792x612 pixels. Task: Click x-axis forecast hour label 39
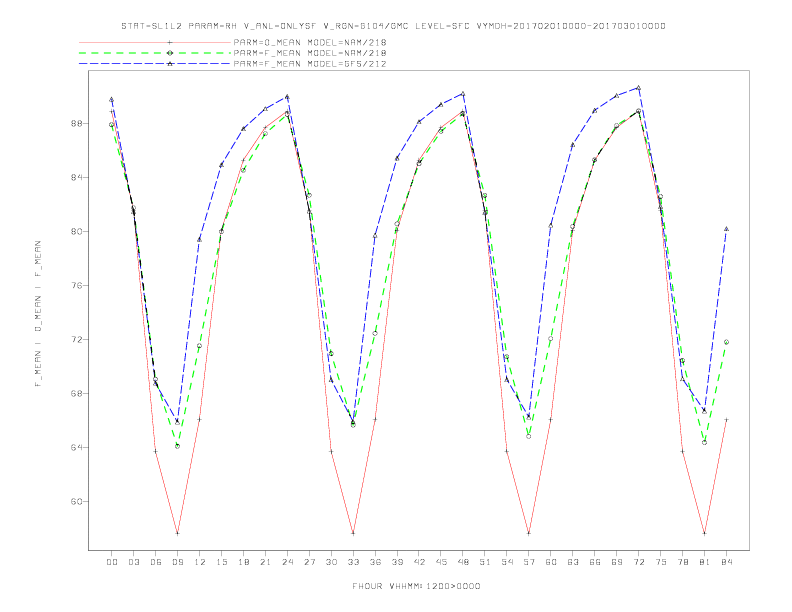[397, 562]
